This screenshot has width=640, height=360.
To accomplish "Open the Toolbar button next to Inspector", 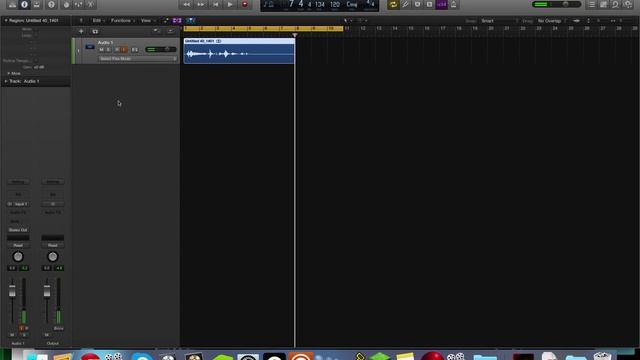I will [37, 4].
